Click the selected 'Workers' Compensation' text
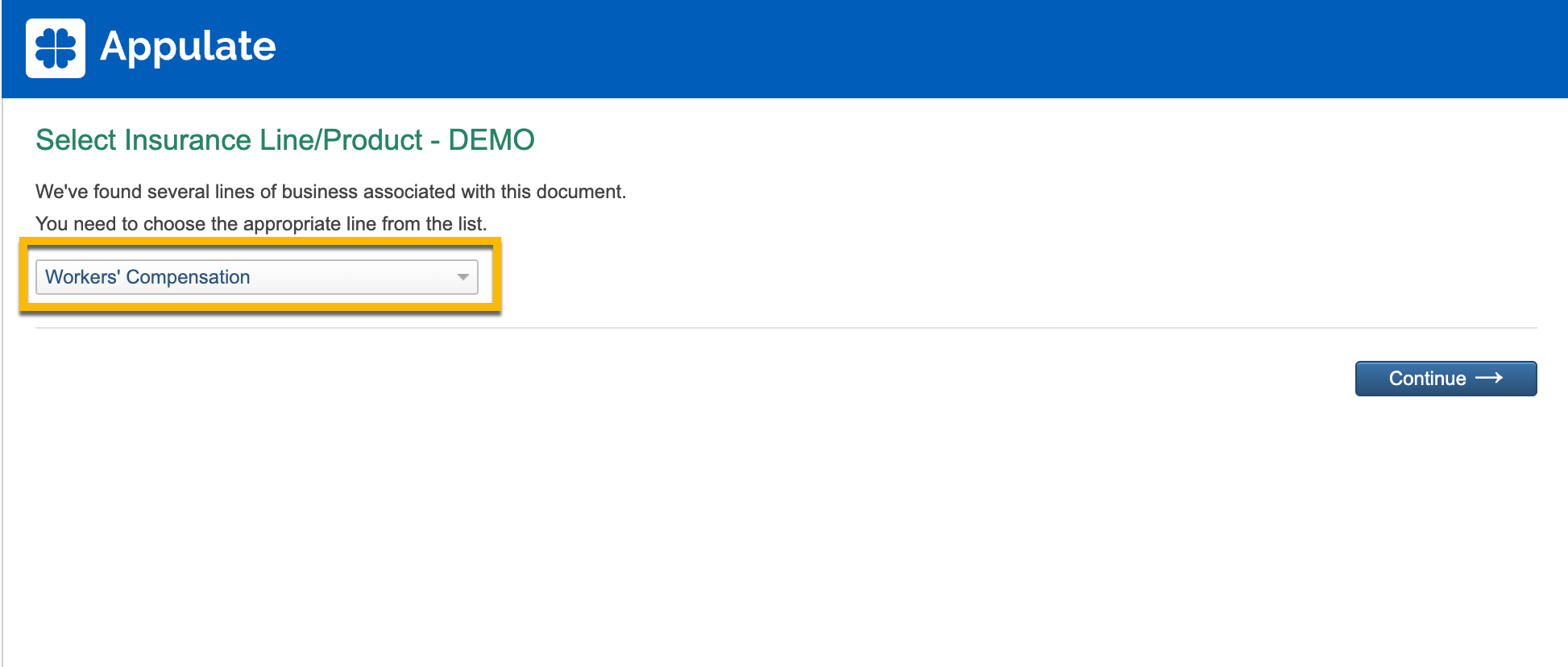The height and width of the screenshot is (667, 1568). 147,277
